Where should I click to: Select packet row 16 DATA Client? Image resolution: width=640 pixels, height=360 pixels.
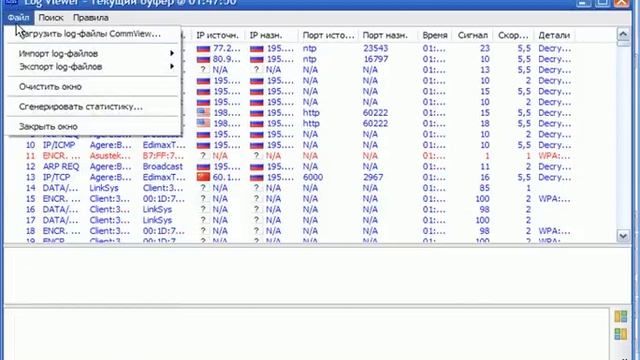310,209
